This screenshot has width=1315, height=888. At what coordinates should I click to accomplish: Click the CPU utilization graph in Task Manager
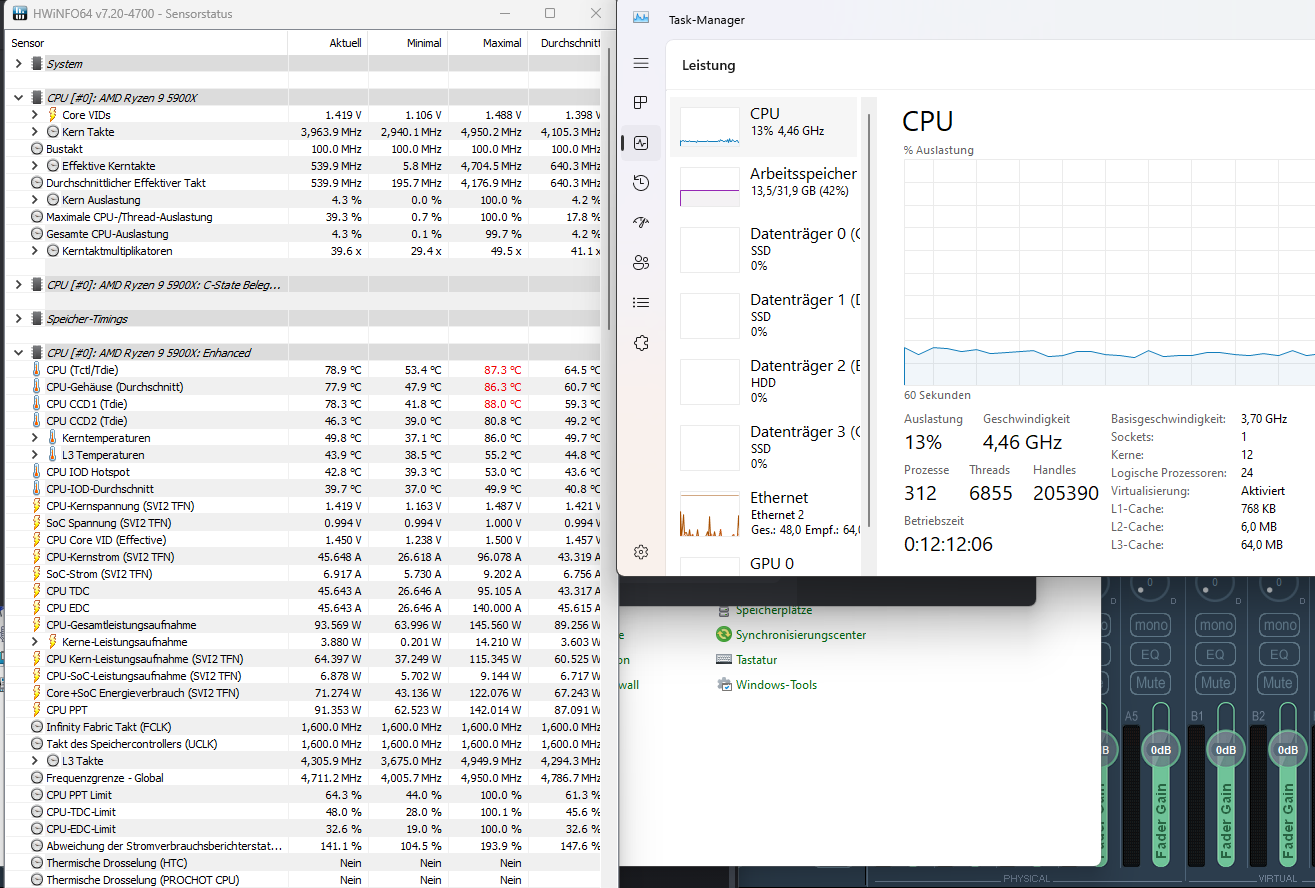(1109, 272)
